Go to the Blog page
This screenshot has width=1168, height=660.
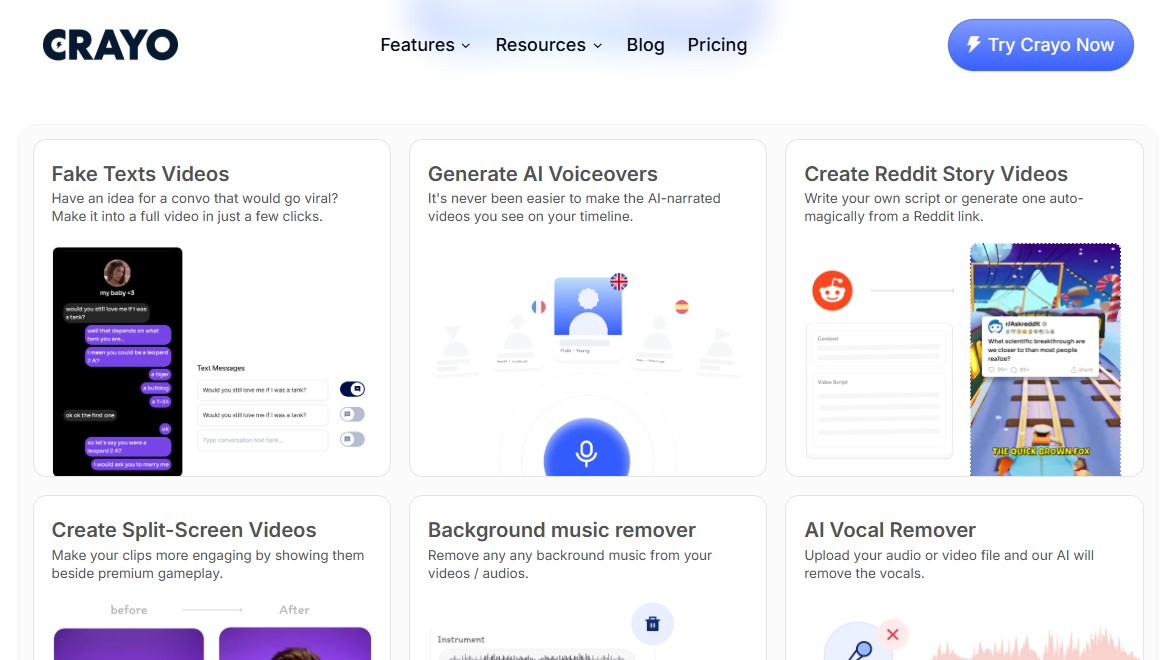coord(645,45)
